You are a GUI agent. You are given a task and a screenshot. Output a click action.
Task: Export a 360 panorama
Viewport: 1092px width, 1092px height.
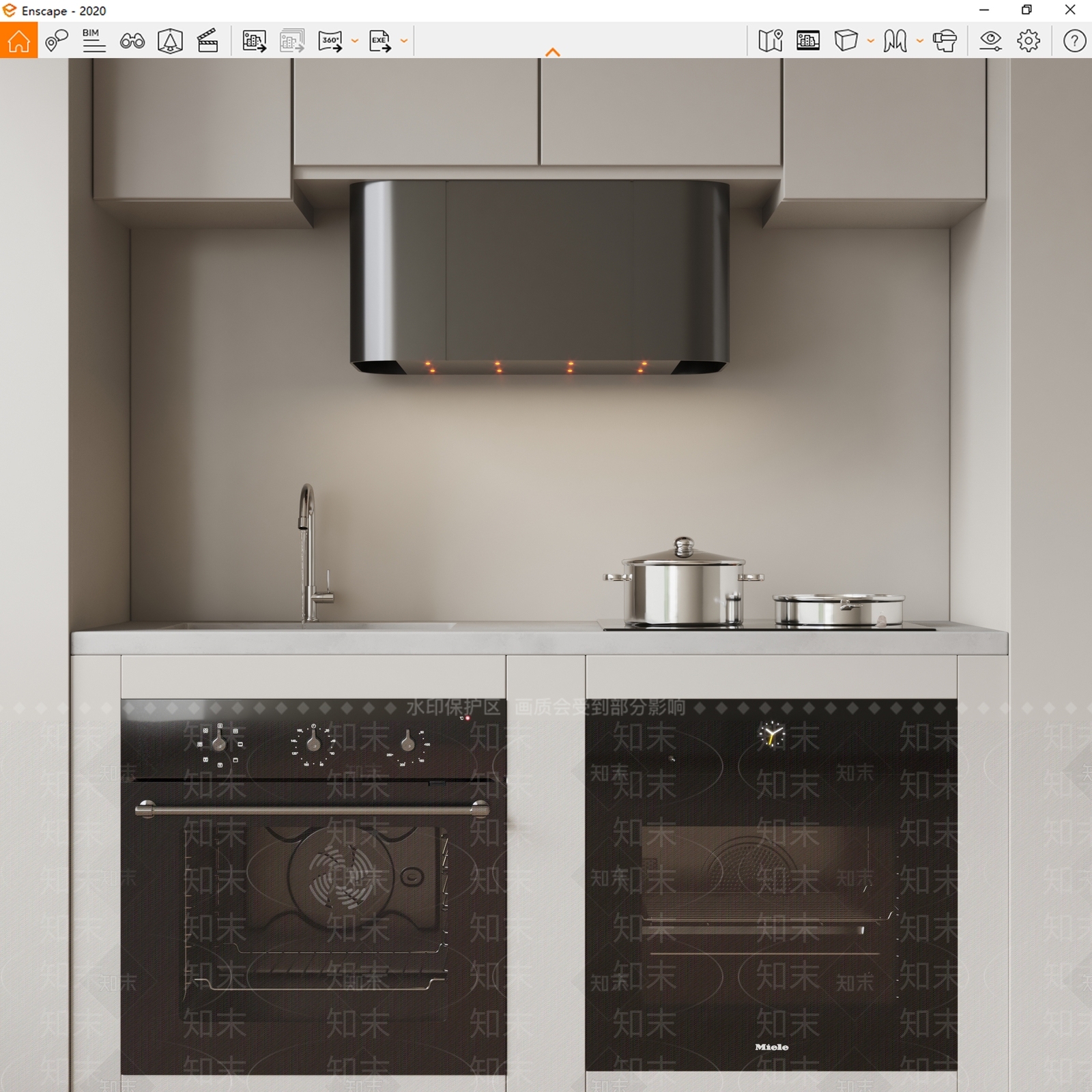(x=330, y=41)
